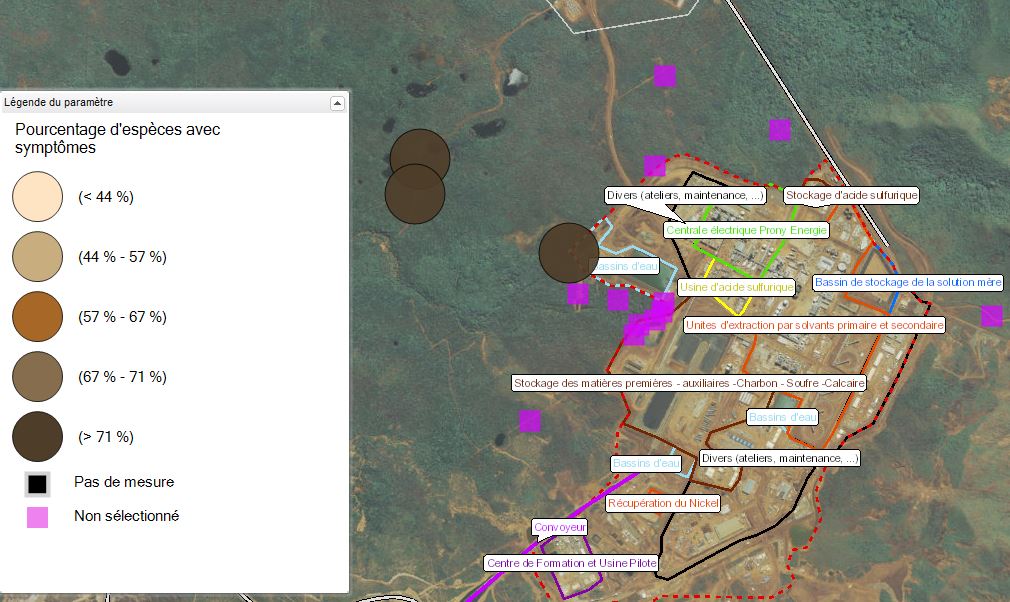The image size is (1010, 602).
Task: Click the 'Usine d'acide sulfurique' map label
Action: [x=736, y=288]
